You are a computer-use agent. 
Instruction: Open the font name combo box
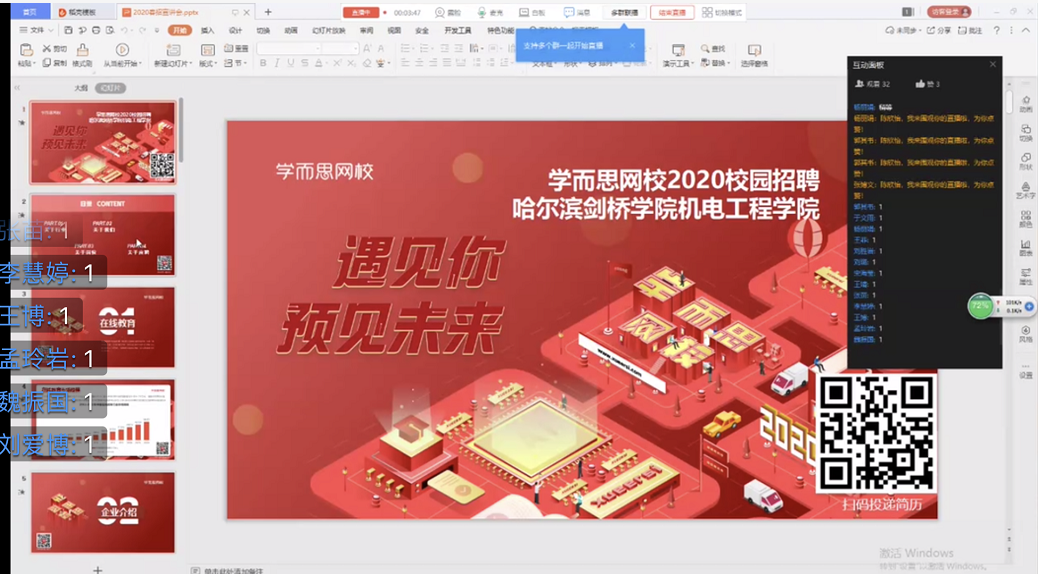coord(289,48)
